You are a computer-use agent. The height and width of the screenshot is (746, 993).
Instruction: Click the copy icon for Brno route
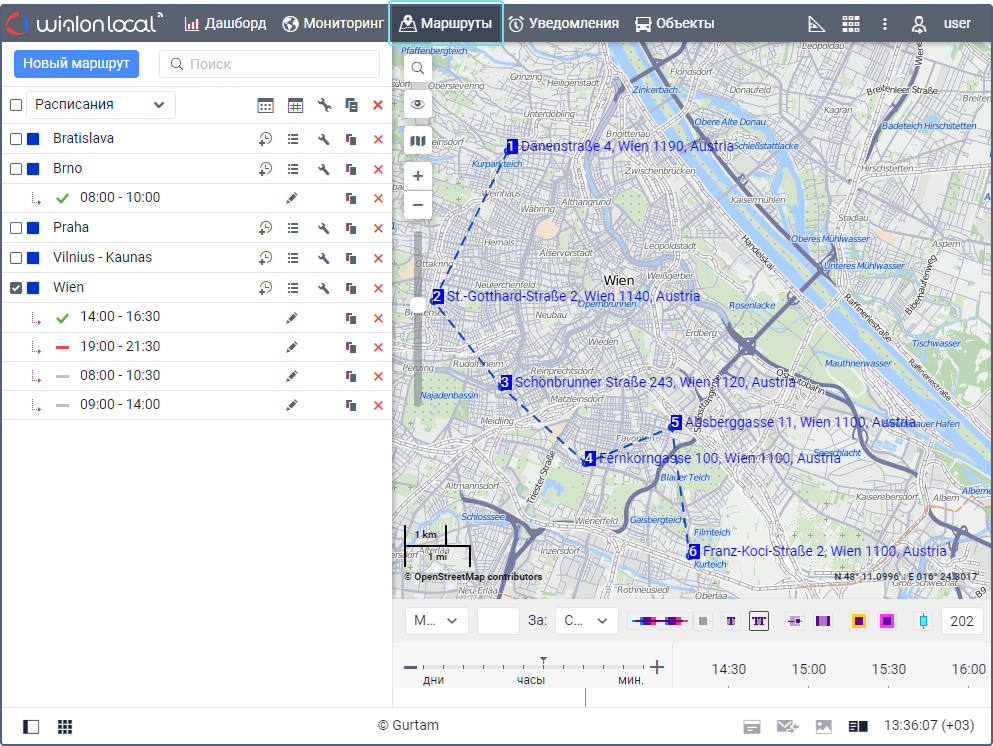pos(351,170)
